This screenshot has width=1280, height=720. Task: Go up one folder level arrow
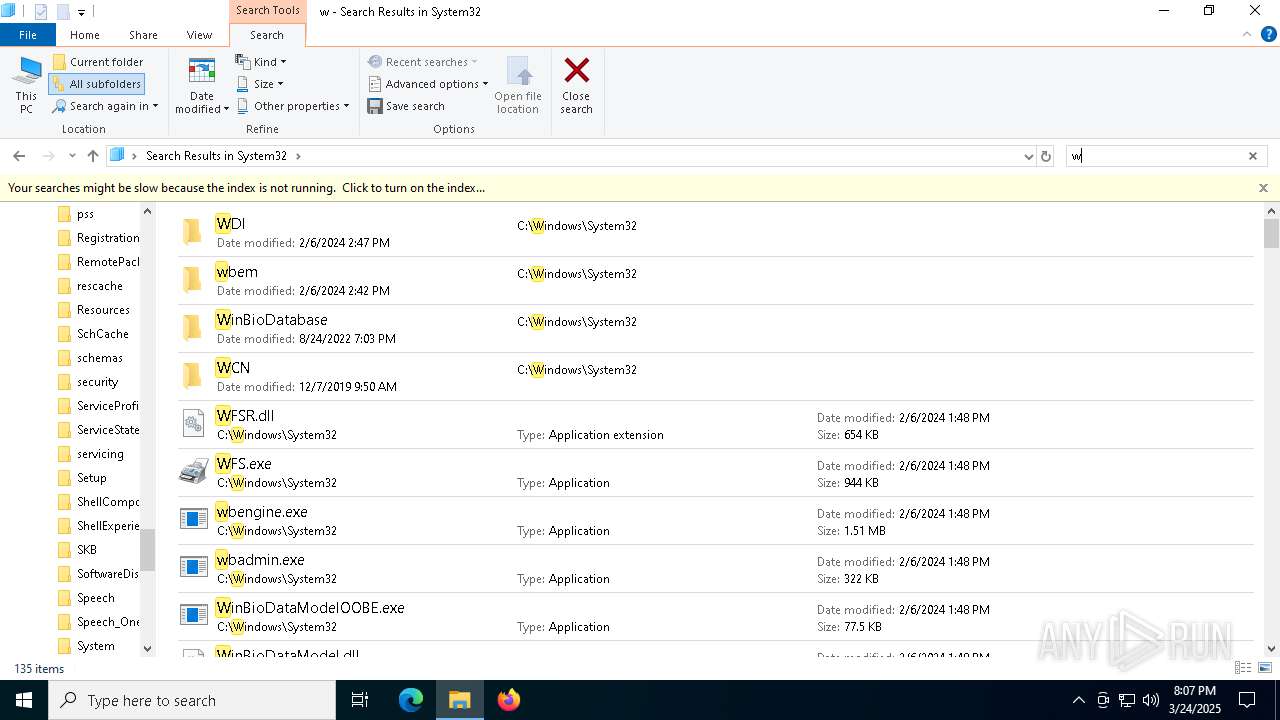93,156
